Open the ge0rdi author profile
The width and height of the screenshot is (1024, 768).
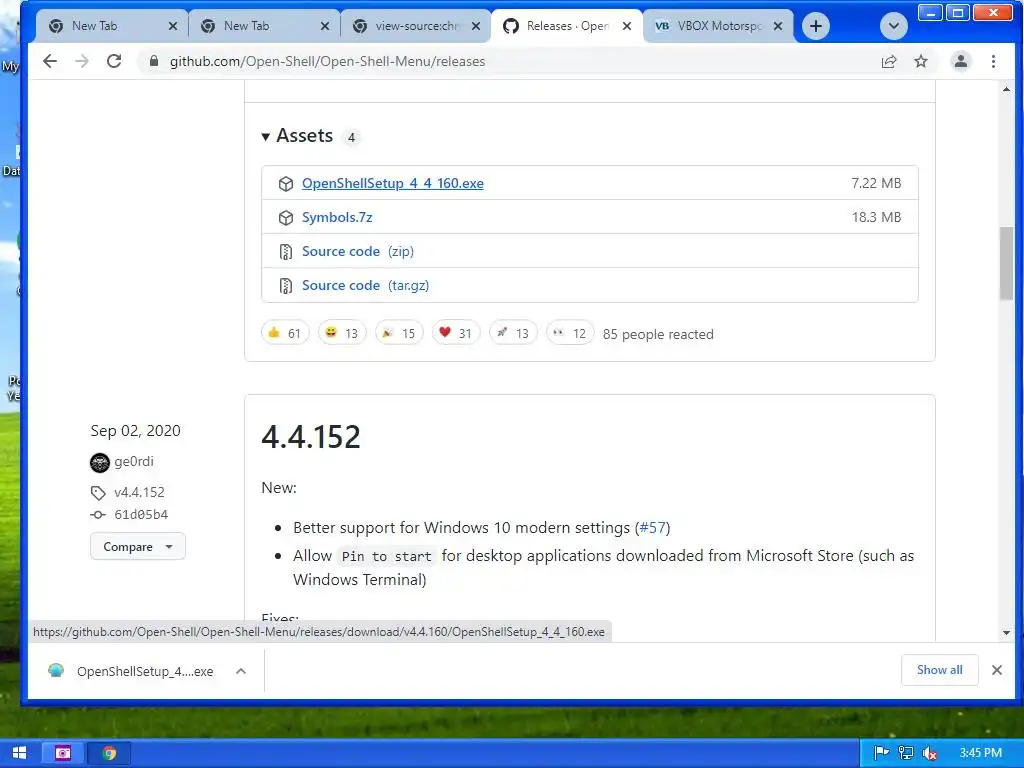(134, 462)
